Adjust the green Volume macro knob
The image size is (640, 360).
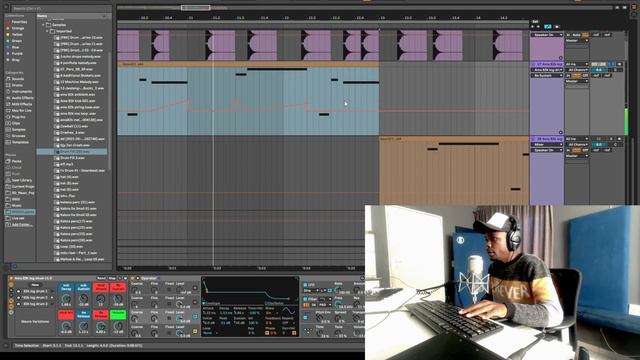click(118, 327)
